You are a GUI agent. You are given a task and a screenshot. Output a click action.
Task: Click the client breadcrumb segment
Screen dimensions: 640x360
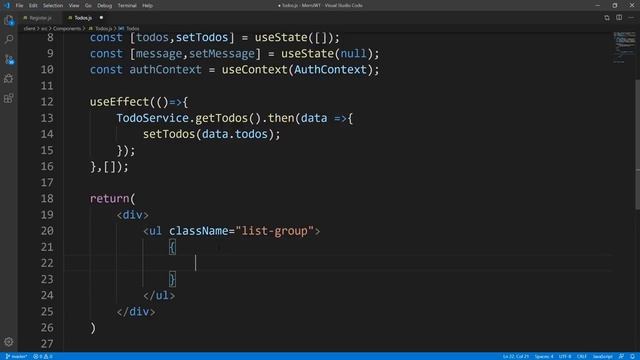29,29
